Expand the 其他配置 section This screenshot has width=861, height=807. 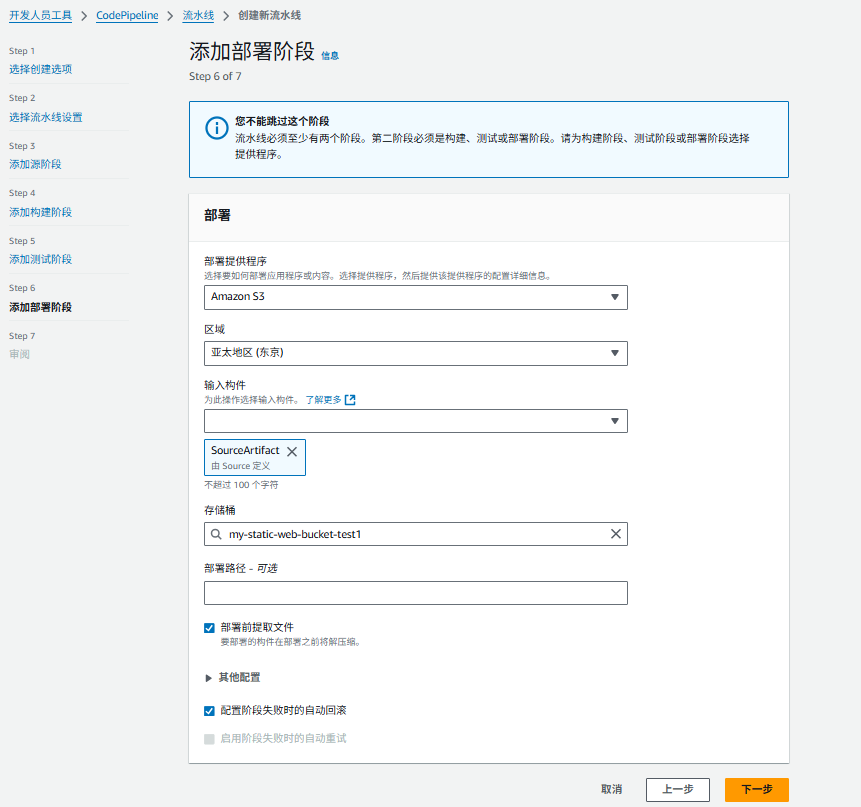pos(233,677)
